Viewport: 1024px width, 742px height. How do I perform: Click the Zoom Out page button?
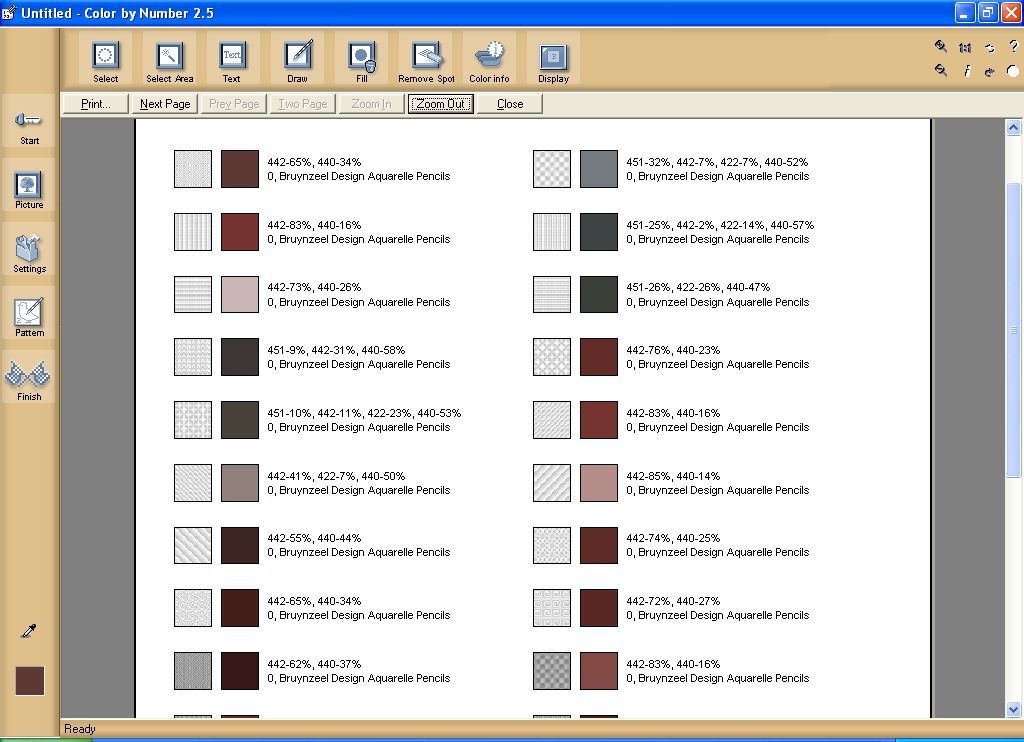pos(440,103)
